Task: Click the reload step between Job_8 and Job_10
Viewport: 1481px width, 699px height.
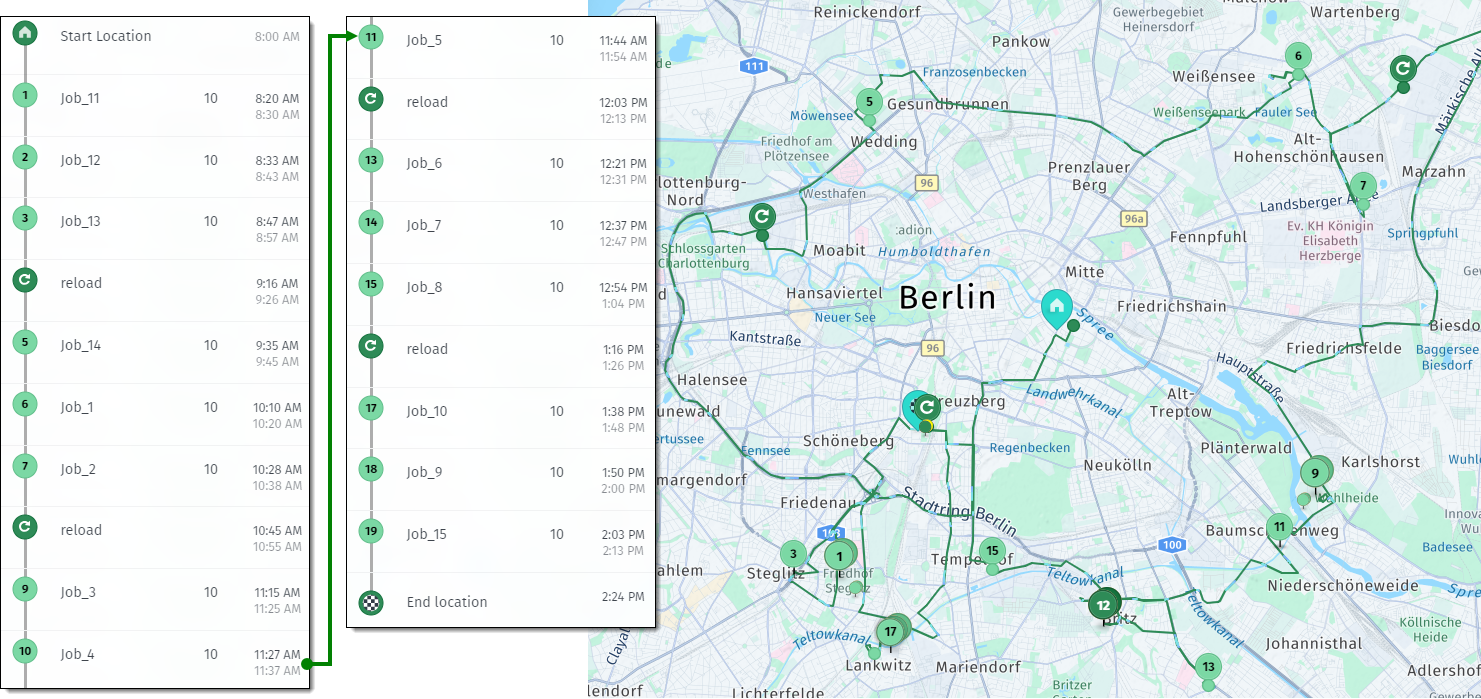Action: (x=371, y=348)
